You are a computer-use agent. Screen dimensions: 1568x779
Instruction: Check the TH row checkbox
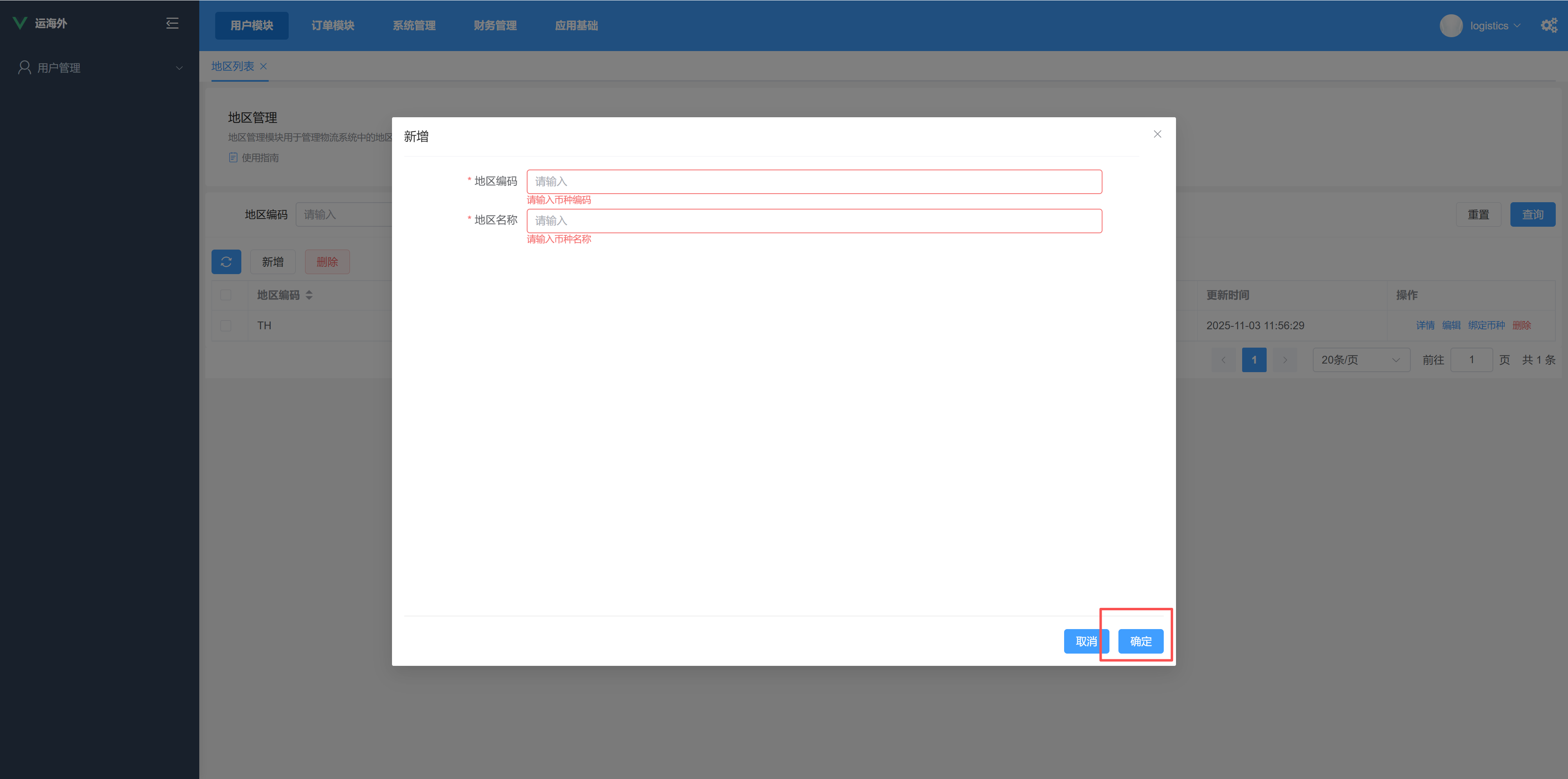(226, 326)
